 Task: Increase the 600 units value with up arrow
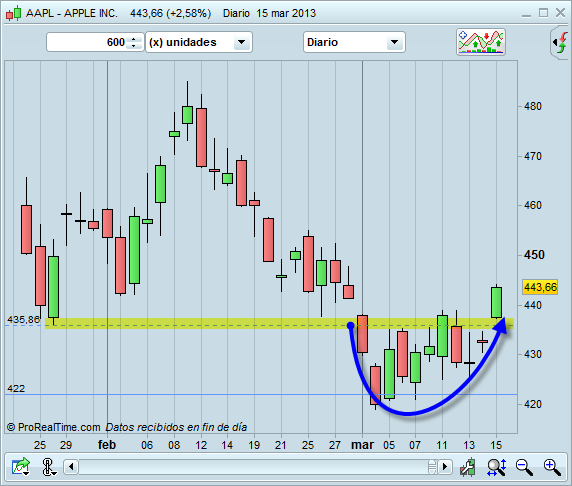point(134,39)
